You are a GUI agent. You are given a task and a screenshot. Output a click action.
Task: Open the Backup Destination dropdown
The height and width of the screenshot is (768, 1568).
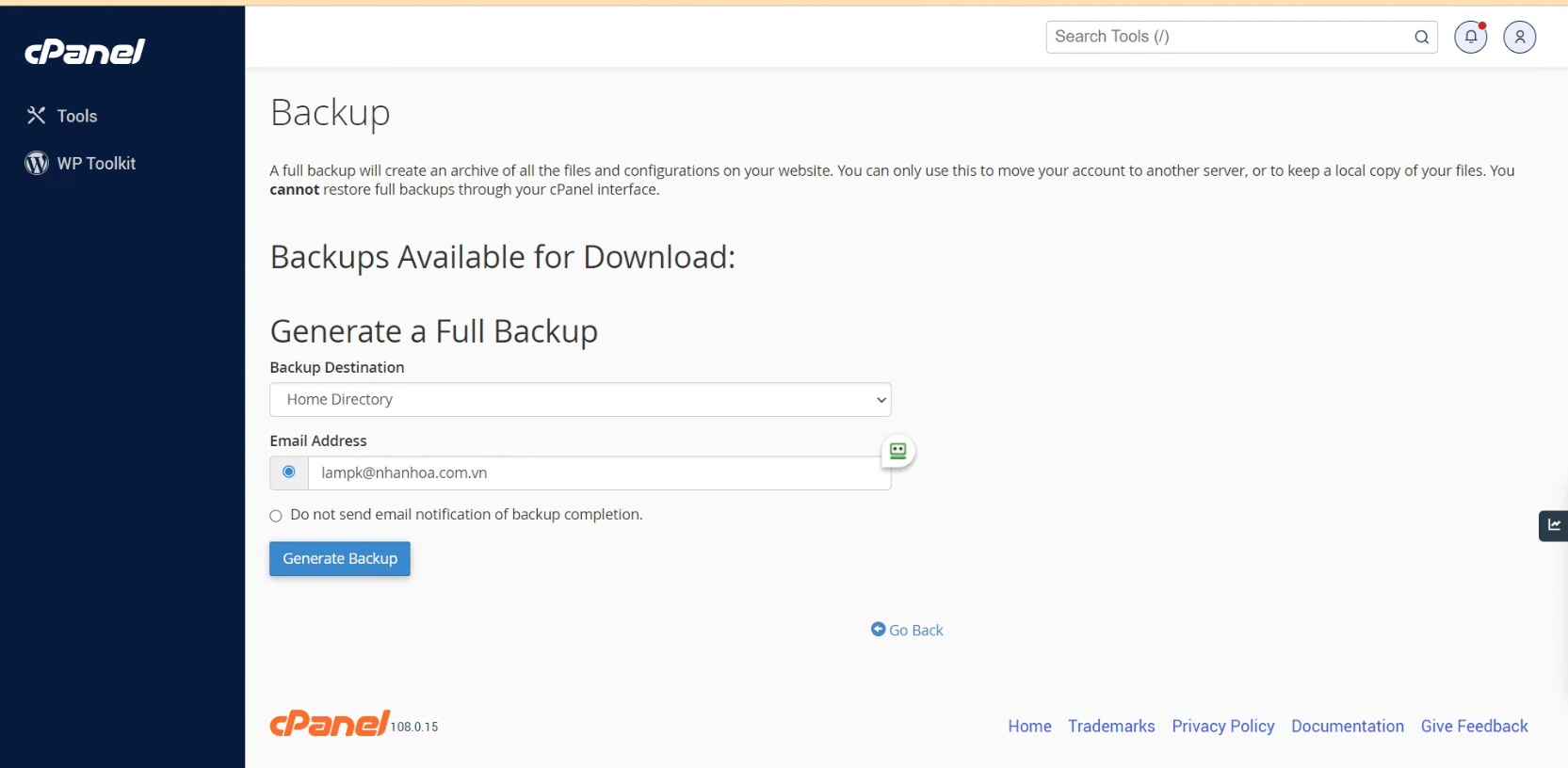point(580,400)
